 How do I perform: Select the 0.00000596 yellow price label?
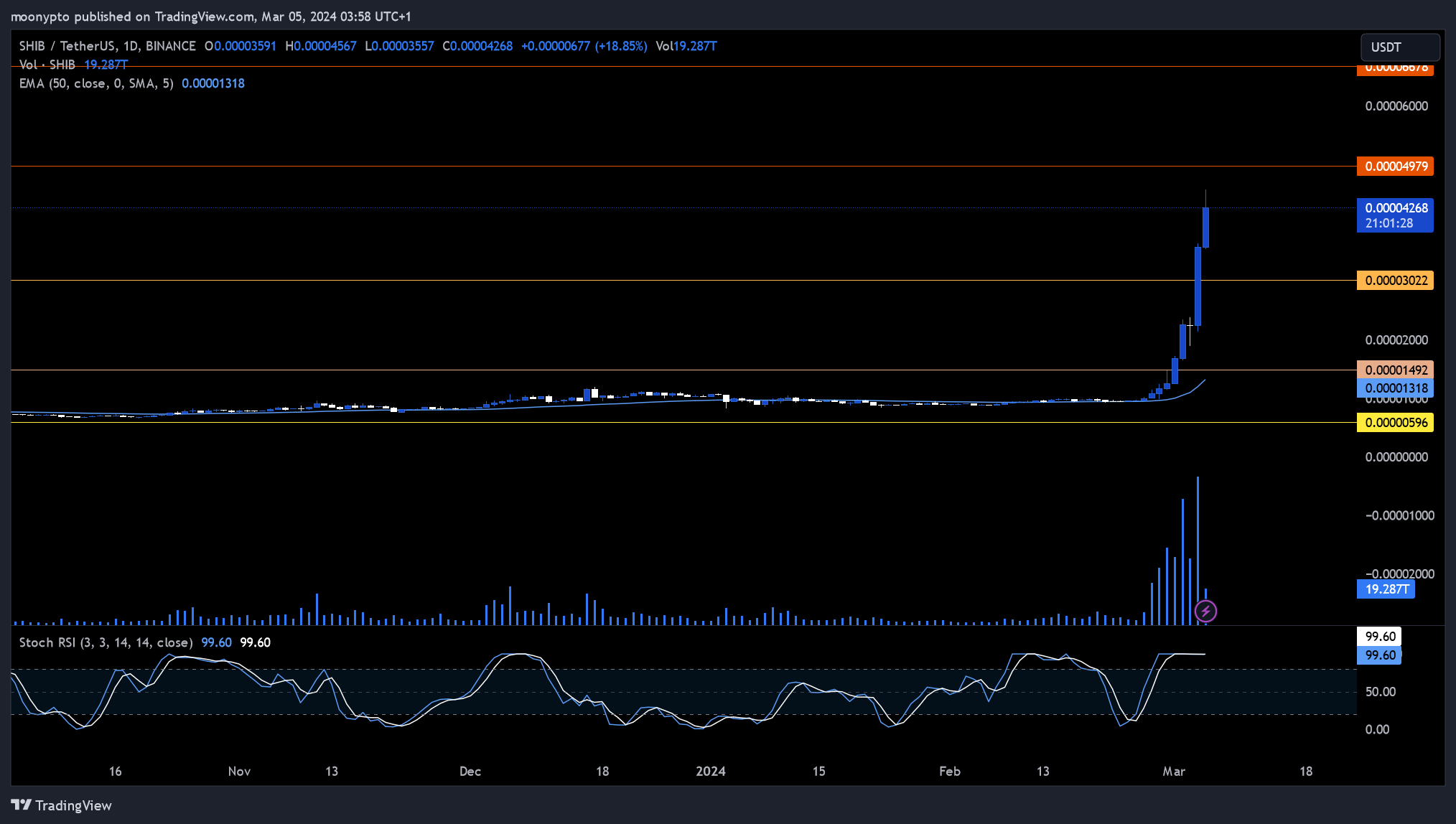(x=1395, y=423)
